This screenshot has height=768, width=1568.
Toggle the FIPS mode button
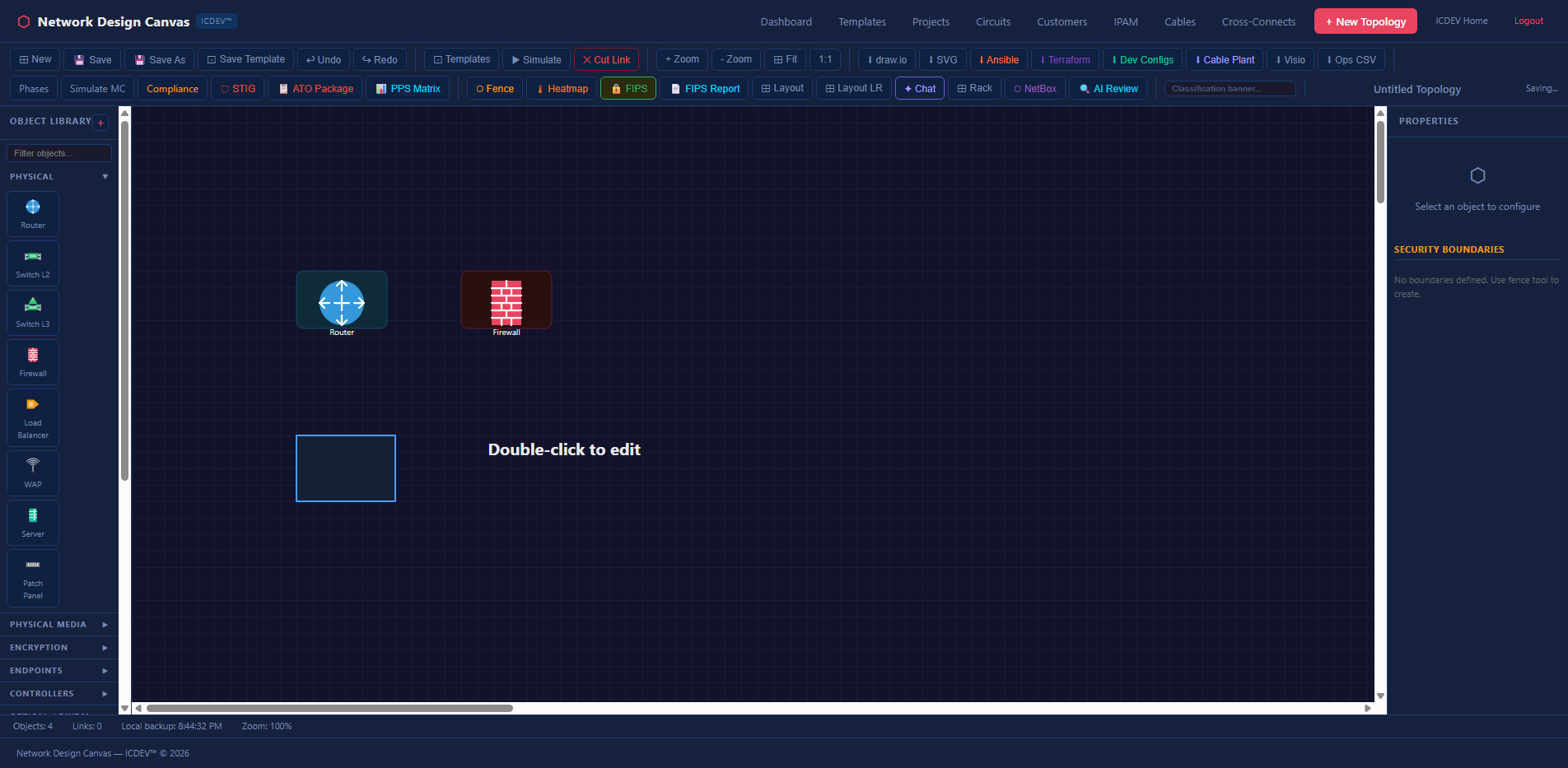(628, 89)
